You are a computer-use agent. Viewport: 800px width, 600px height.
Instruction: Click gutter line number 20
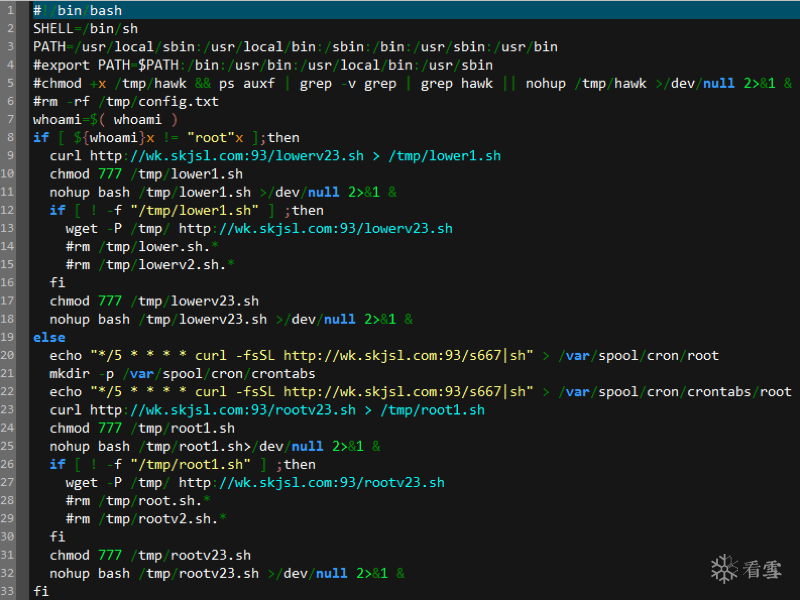[x=7, y=355]
